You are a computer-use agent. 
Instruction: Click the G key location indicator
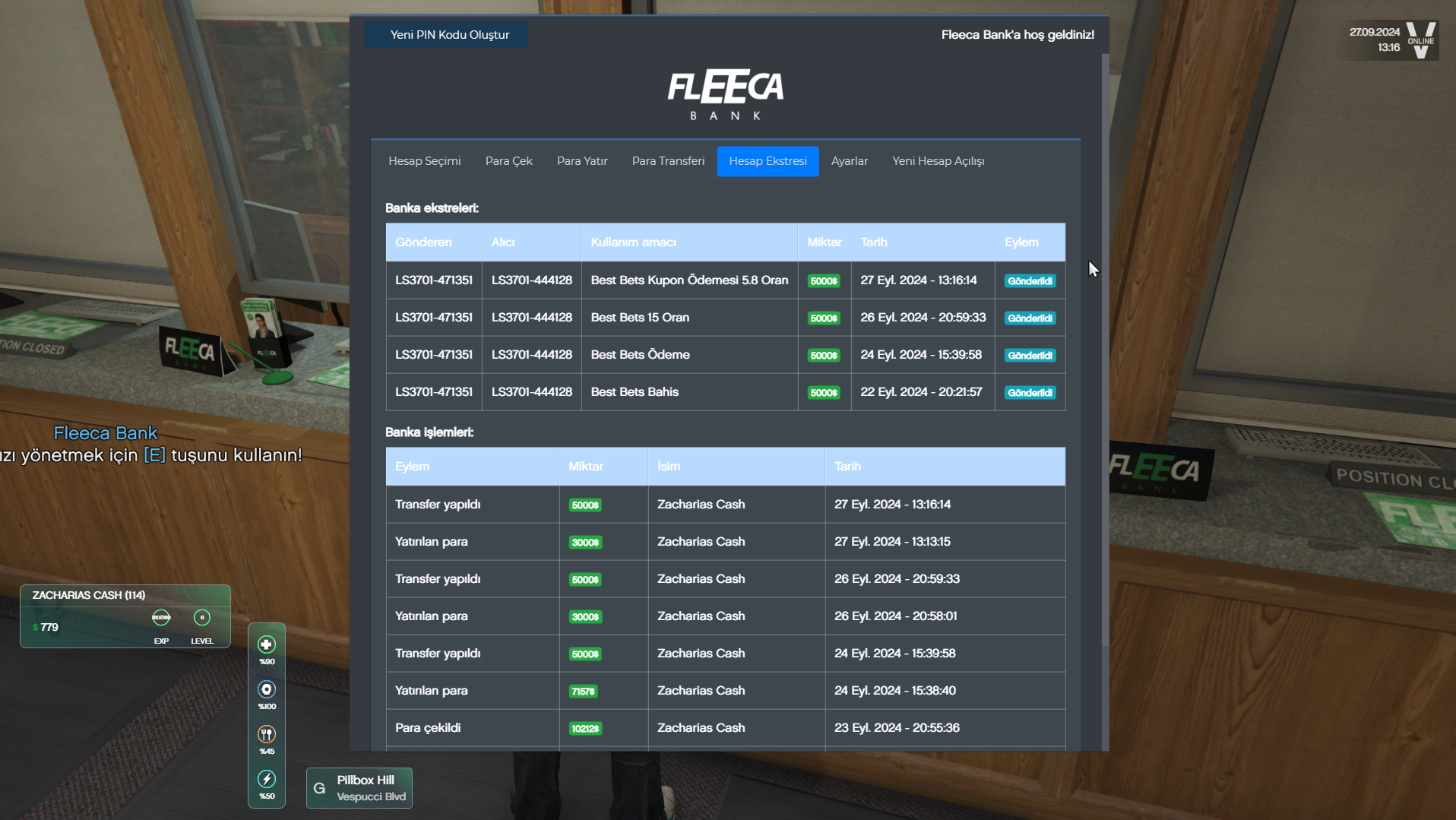pyautogui.click(x=319, y=788)
